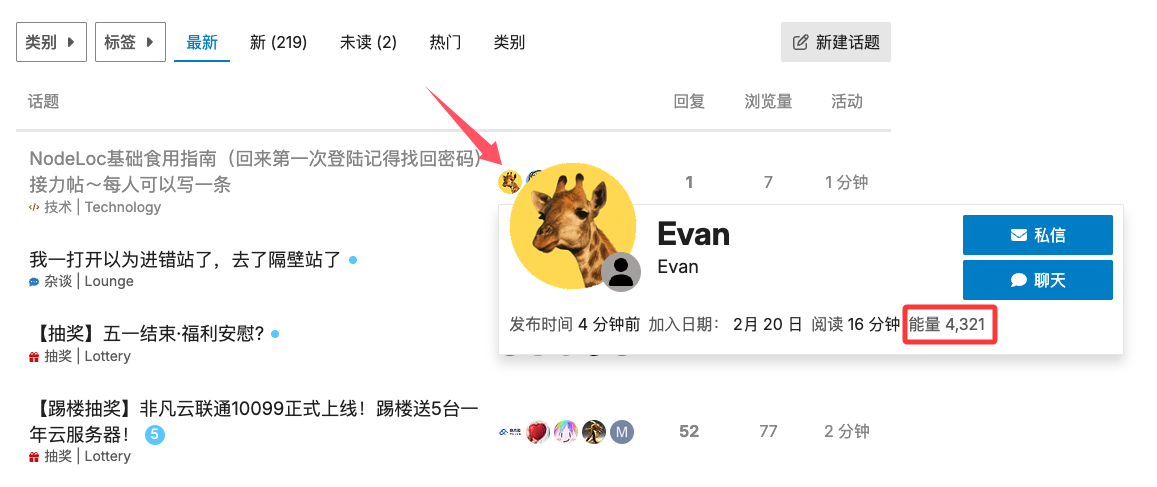This screenshot has height=487, width=1157.
Task: Click the red heart poster avatar
Action: [539, 432]
